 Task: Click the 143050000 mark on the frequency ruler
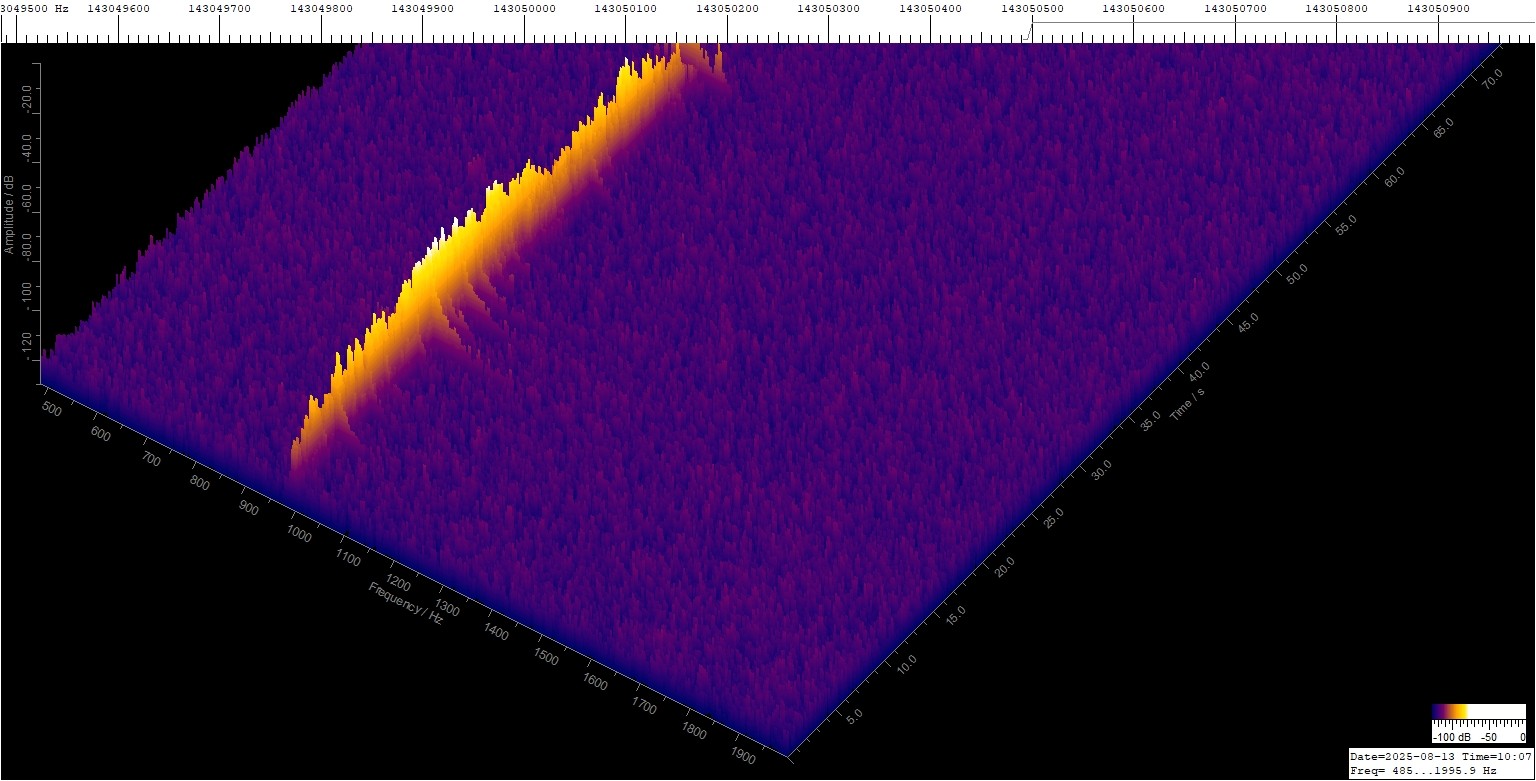pos(524,9)
